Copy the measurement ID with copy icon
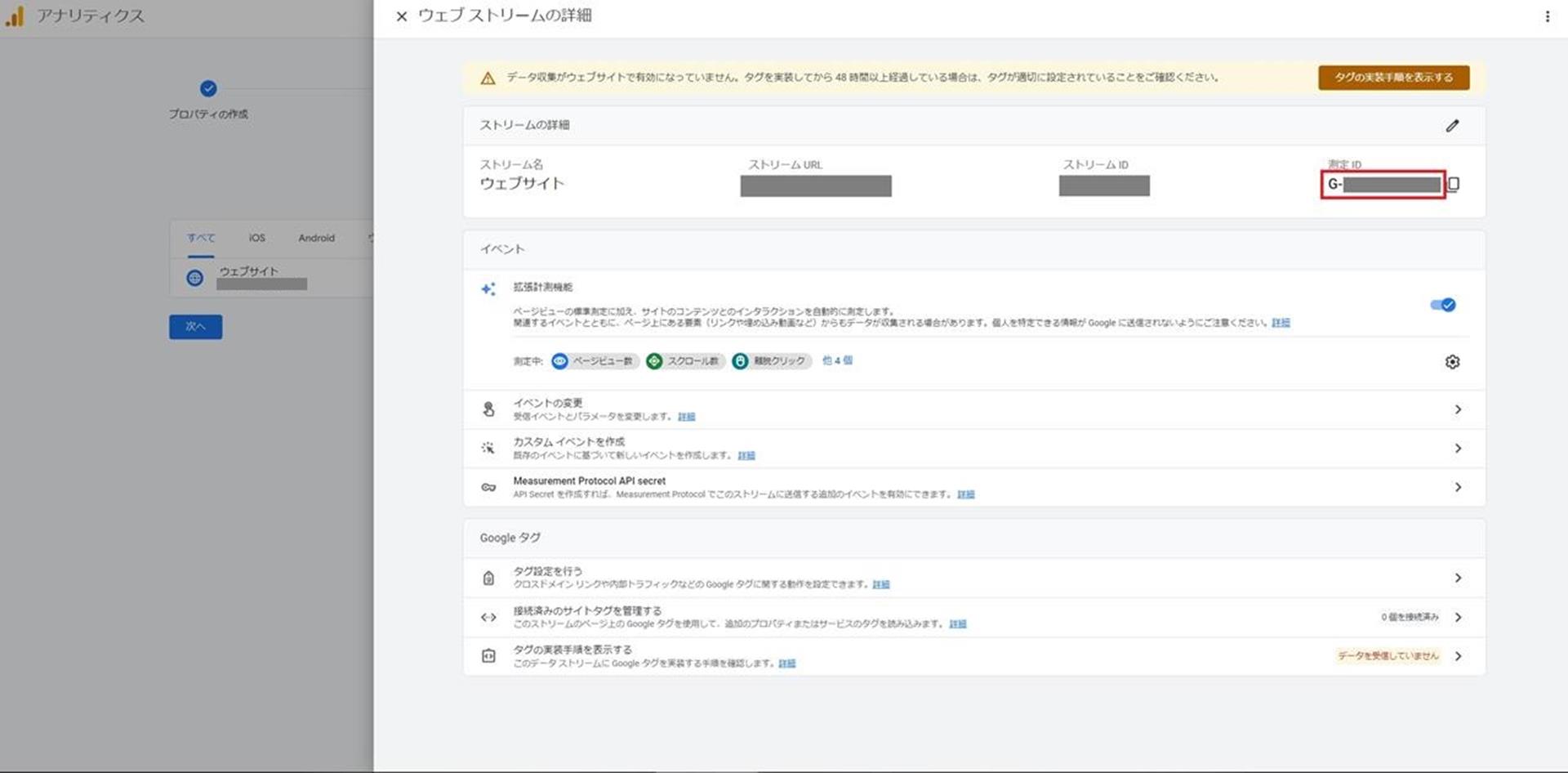Screen dimensions: 1568x773 [x=1454, y=185]
